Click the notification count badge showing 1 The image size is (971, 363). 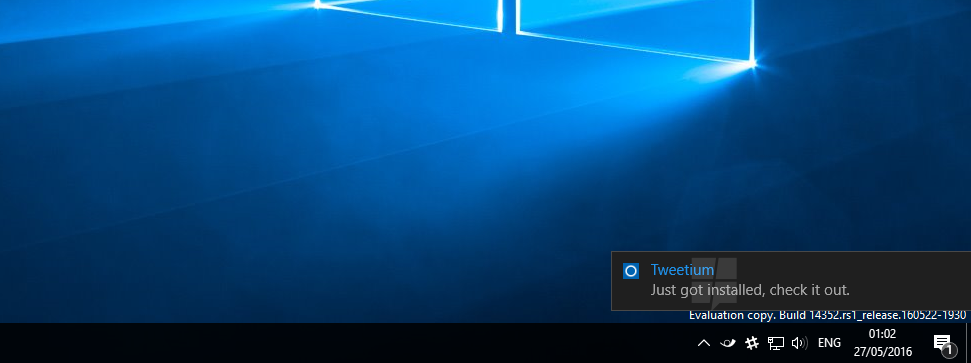point(948,351)
